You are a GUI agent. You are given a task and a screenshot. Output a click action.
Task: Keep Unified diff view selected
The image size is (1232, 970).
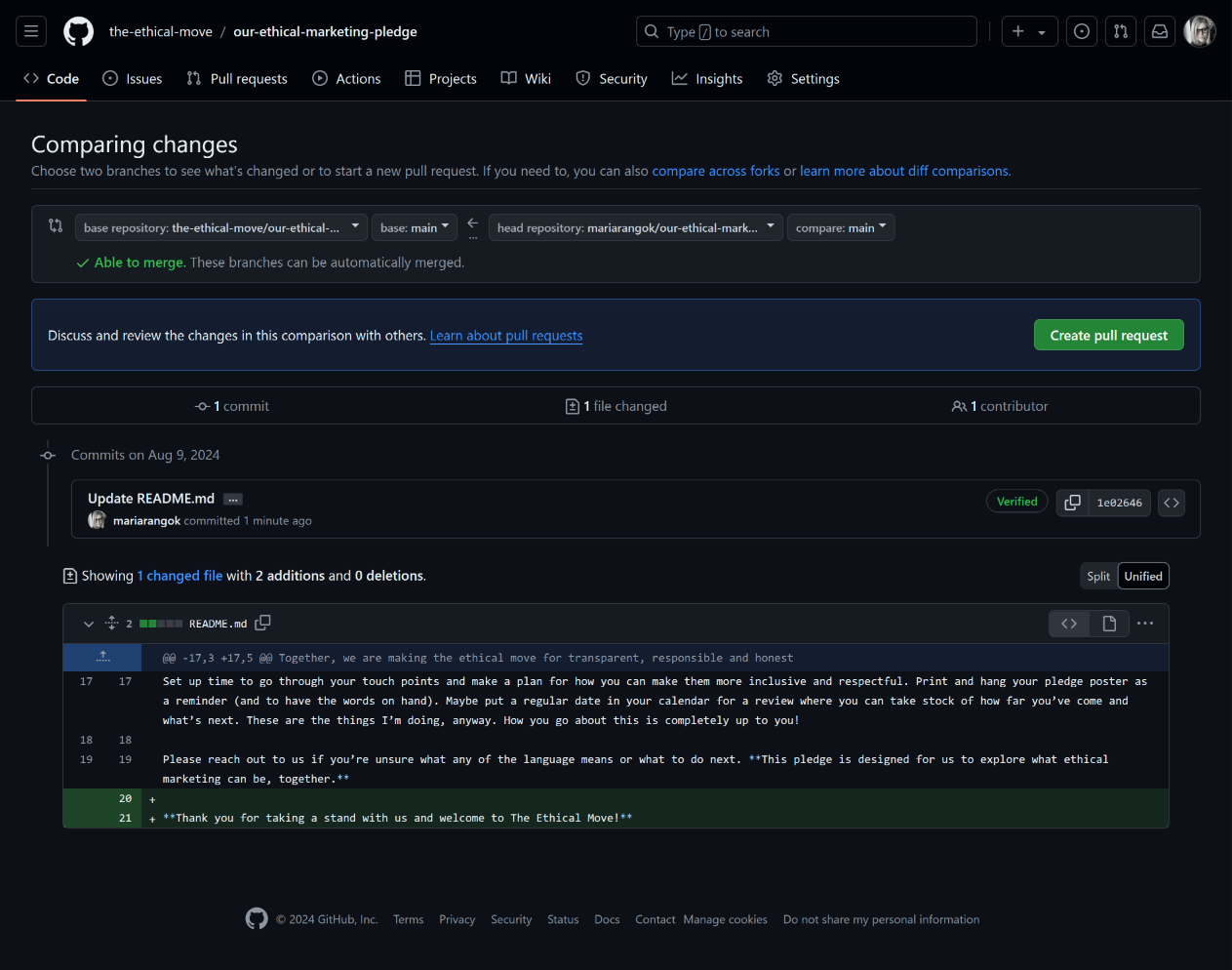click(x=1142, y=576)
